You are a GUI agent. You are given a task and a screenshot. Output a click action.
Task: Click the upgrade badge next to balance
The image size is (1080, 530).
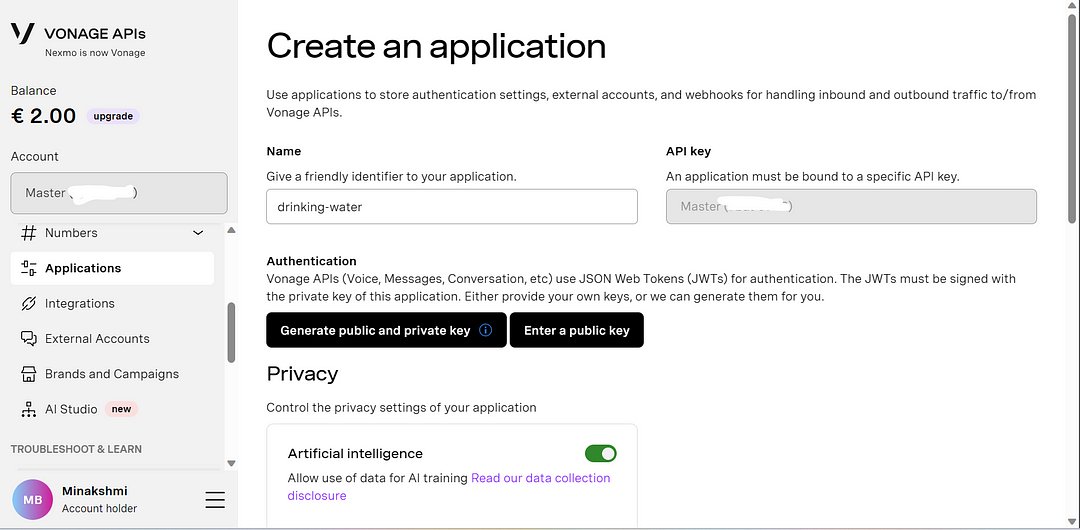(x=113, y=116)
